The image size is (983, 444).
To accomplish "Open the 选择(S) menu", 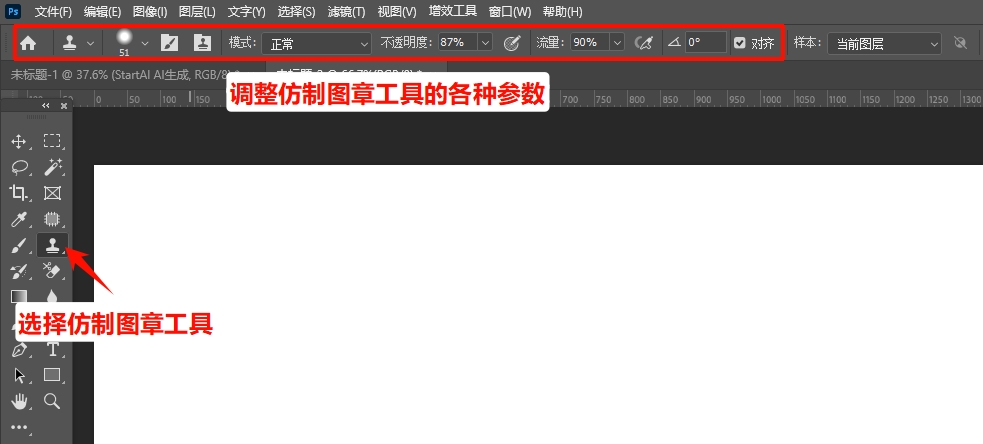I will point(297,11).
